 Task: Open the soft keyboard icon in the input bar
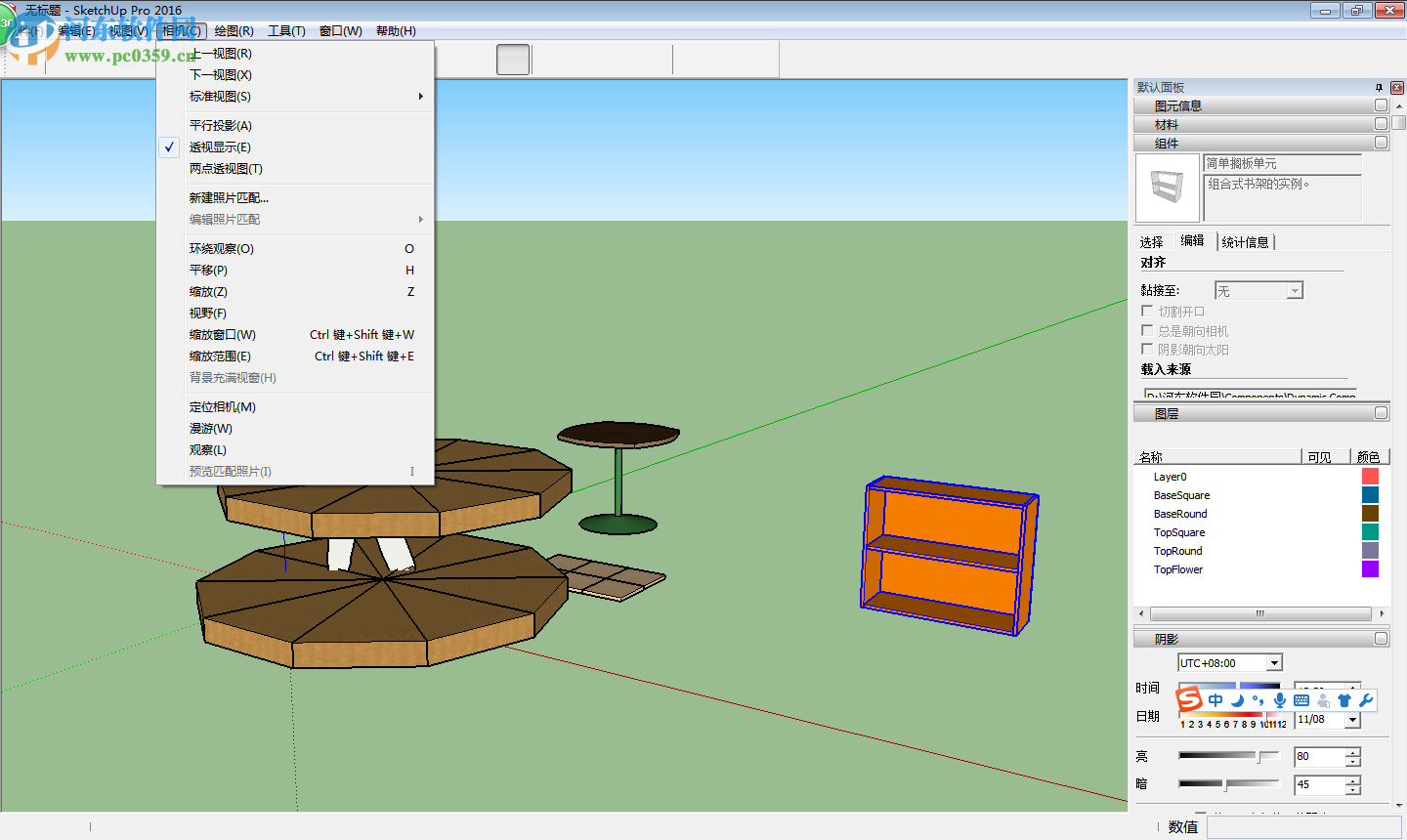[1301, 699]
